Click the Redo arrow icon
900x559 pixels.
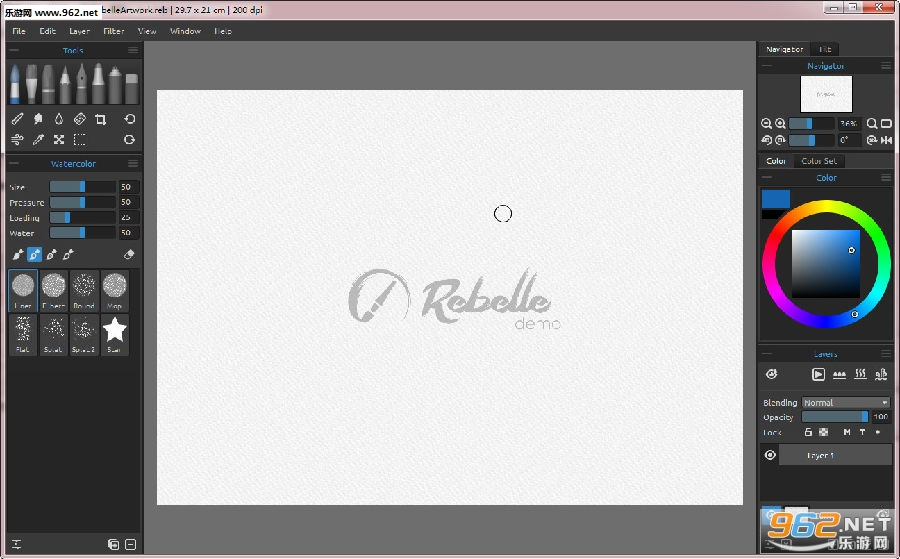pyautogui.click(x=130, y=139)
